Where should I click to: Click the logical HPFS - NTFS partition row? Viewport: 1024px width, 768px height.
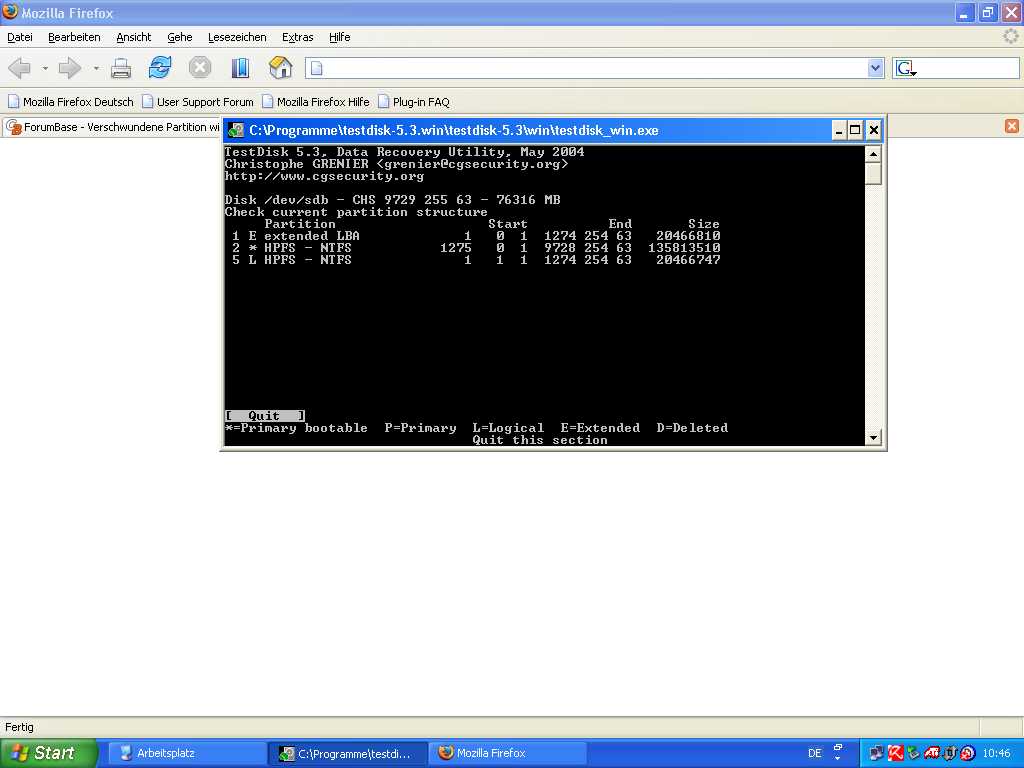[x=476, y=260]
